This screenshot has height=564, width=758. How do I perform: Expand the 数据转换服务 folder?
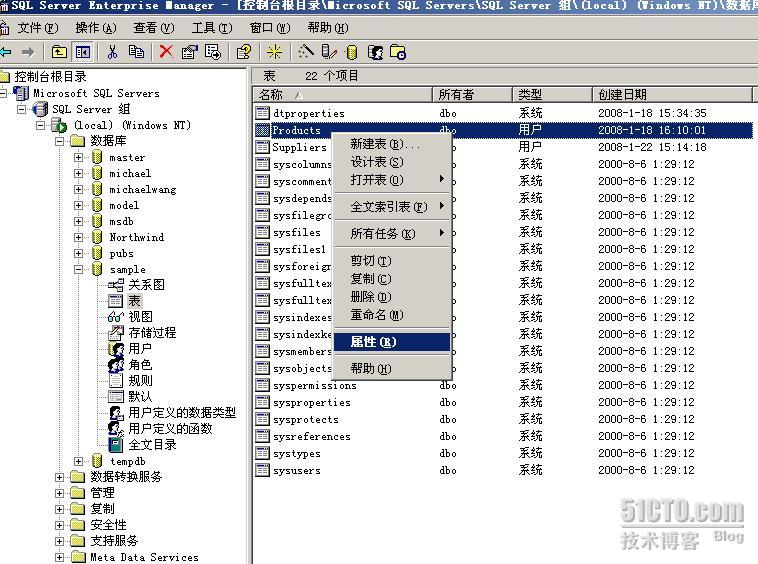pos(59,477)
